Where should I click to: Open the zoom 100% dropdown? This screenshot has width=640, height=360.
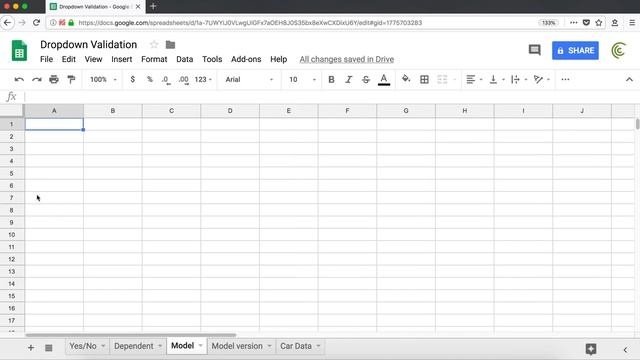103,80
